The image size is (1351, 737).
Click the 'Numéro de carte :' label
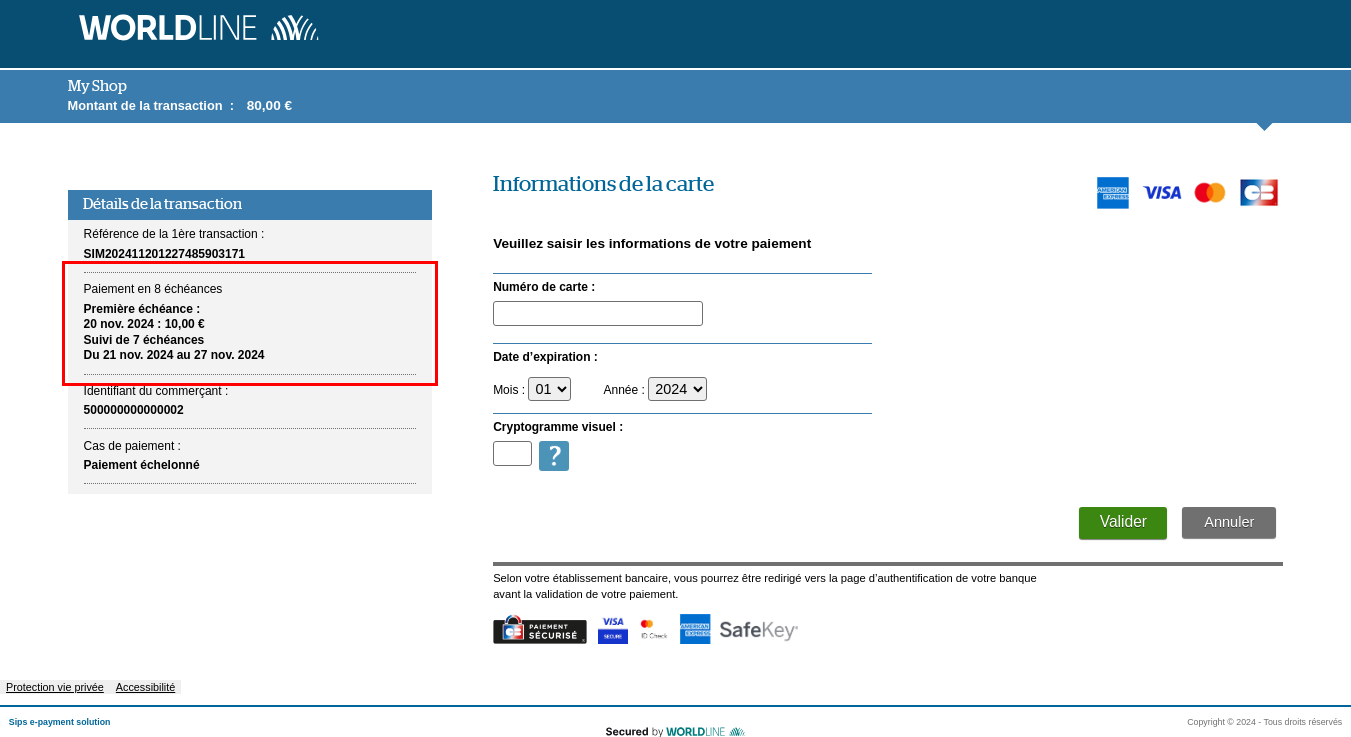click(x=544, y=287)
